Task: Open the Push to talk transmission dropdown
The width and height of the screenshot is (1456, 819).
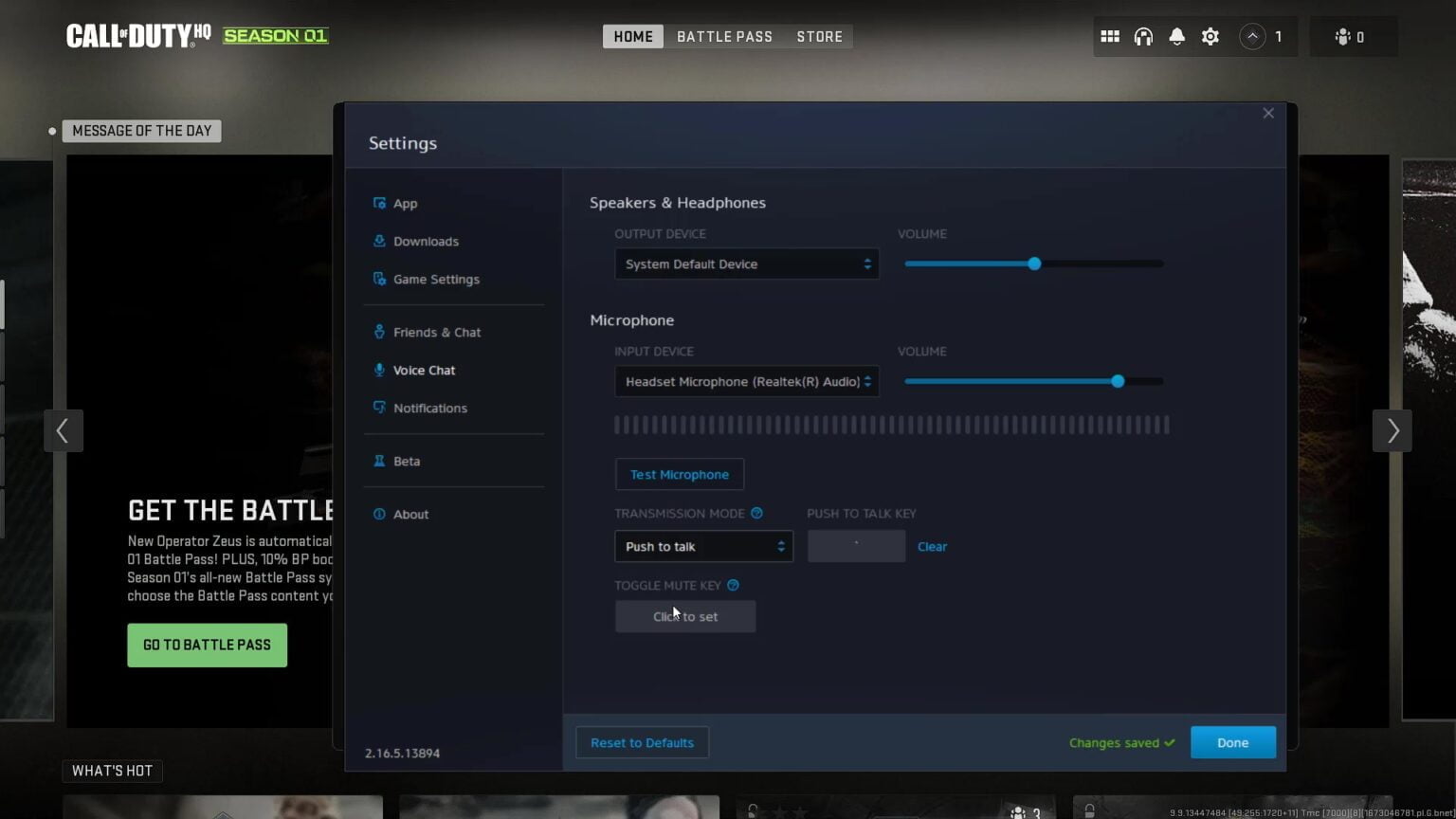Action: coord(703,546)
